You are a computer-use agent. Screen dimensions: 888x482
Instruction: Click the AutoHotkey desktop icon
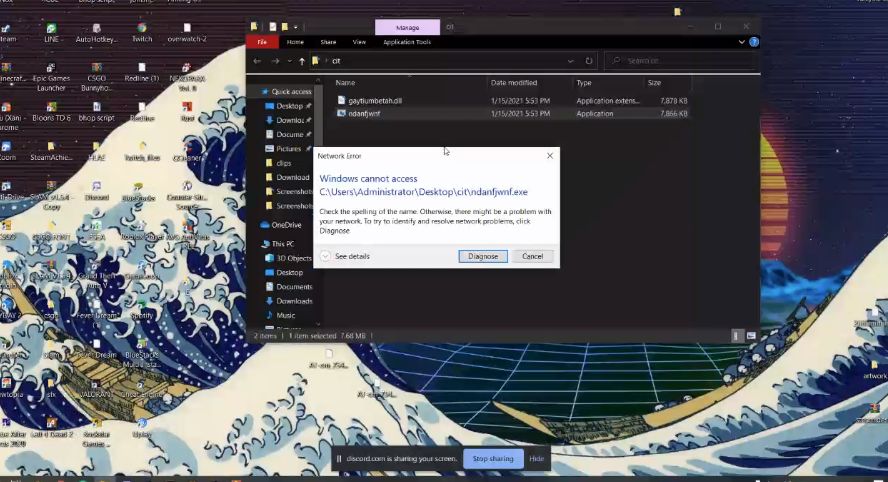tap(96, 33)
